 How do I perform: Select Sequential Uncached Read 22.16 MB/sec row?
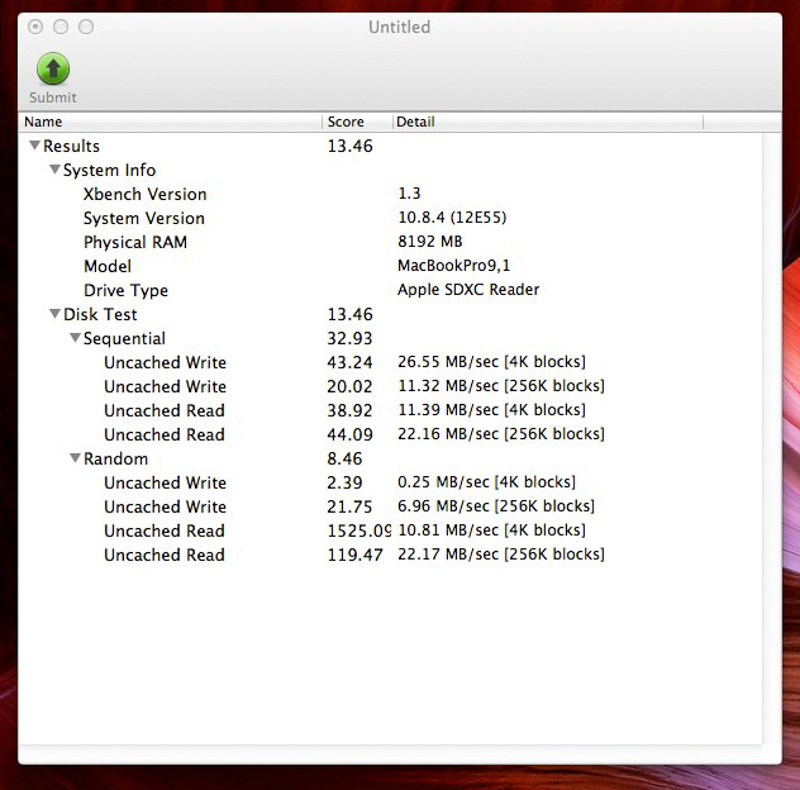164,434
